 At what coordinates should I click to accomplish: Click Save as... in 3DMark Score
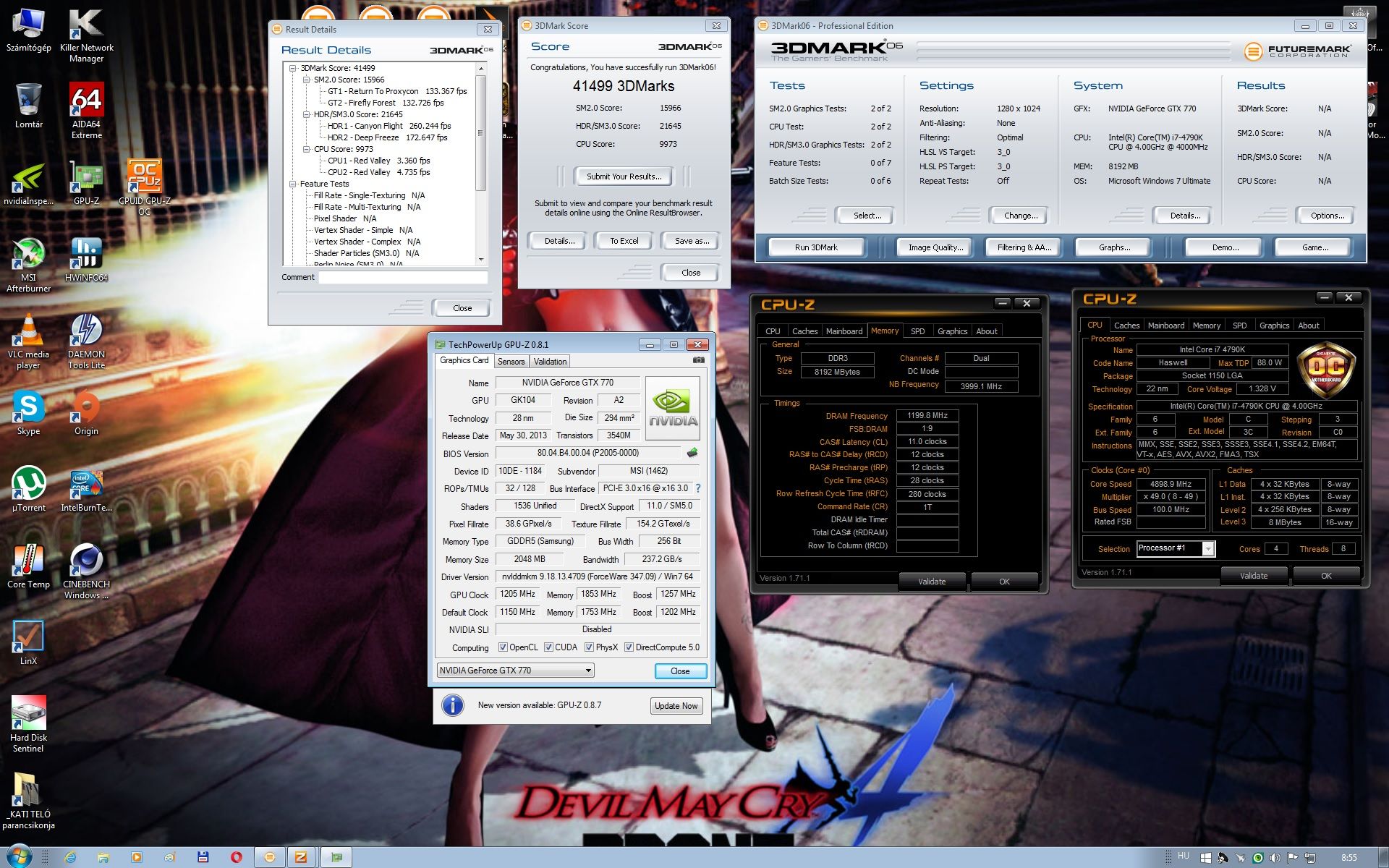pos(692,241)
